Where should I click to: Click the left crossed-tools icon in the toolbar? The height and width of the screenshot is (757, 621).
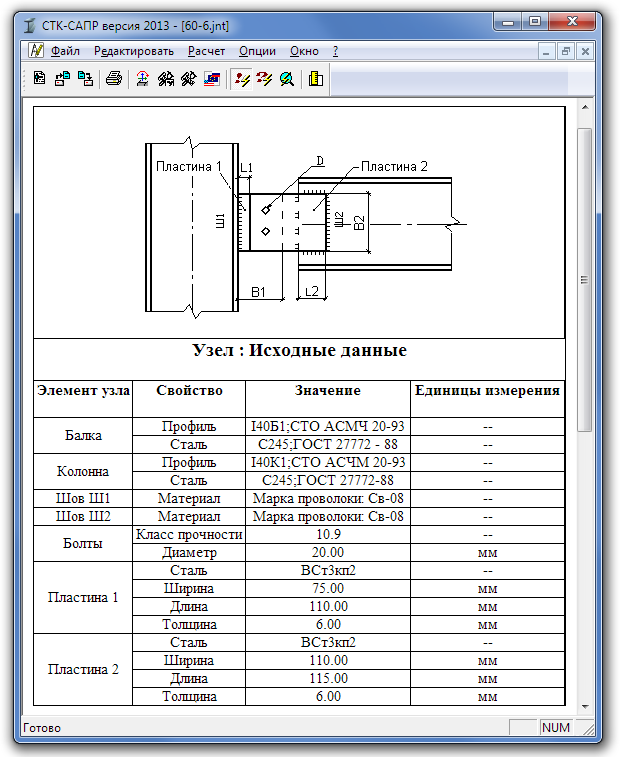(x=165, y=79)
